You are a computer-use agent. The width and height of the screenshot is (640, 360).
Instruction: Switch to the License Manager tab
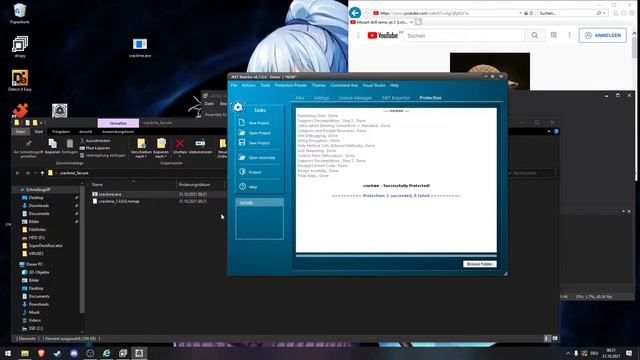pyautogui.click(x=355, y=98)
